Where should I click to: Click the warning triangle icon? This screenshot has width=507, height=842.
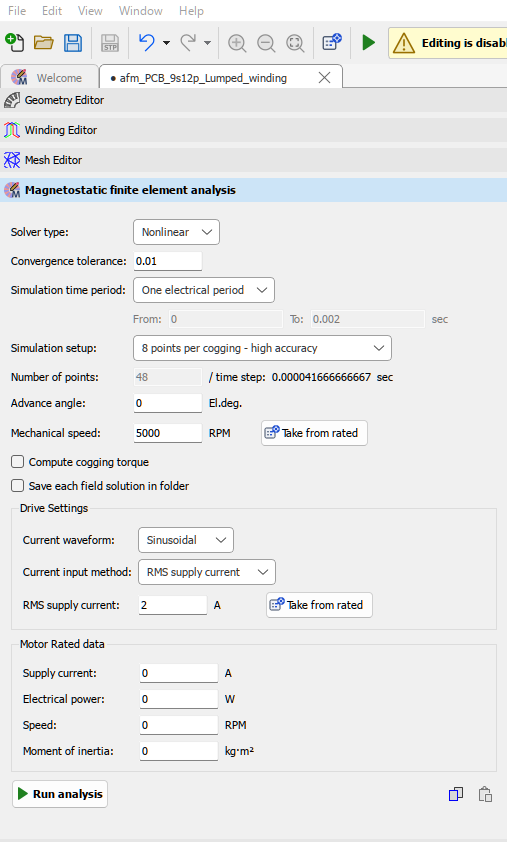403,43
